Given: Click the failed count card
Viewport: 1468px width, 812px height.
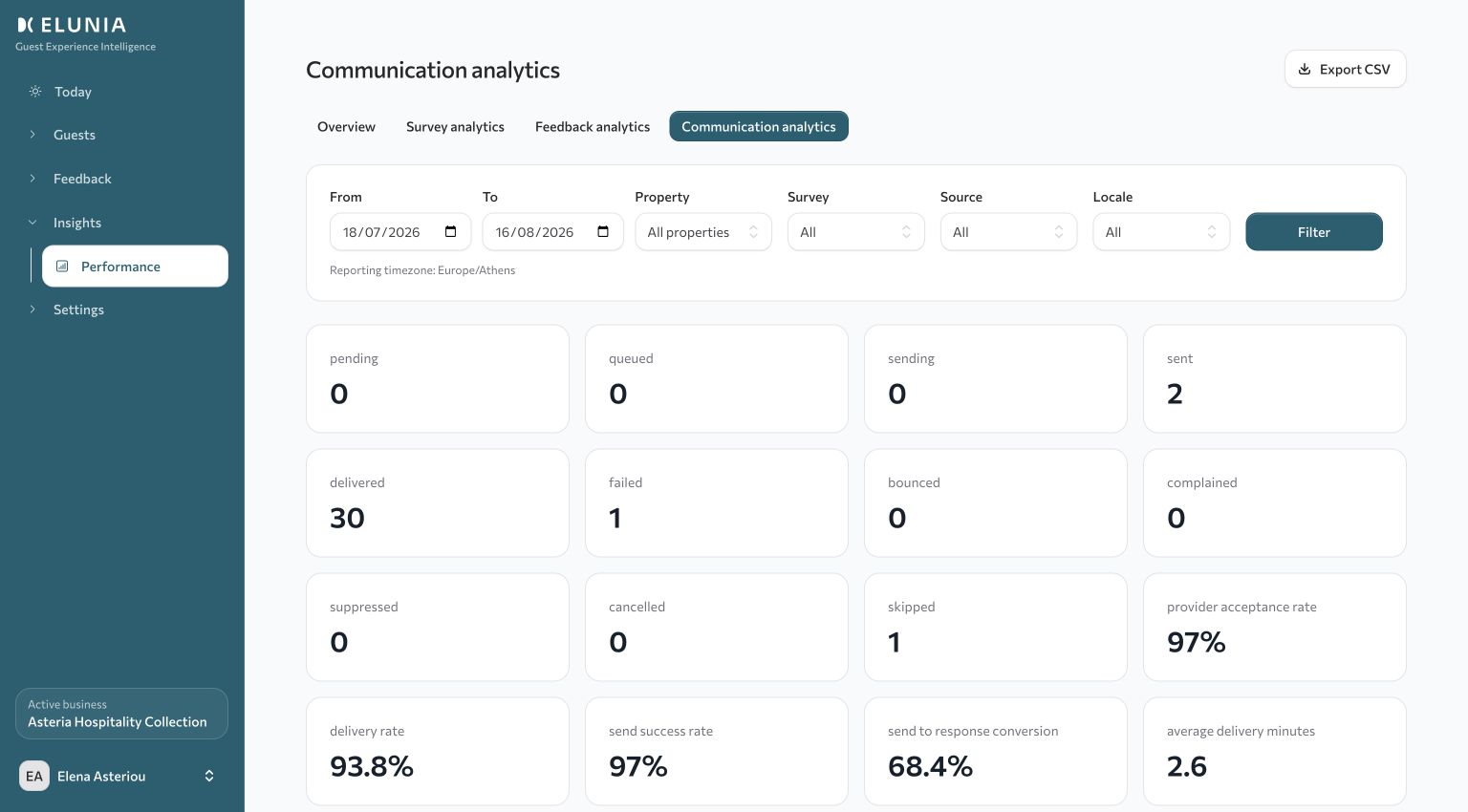Looking at the screenshot, I should (x=717, y=503).
